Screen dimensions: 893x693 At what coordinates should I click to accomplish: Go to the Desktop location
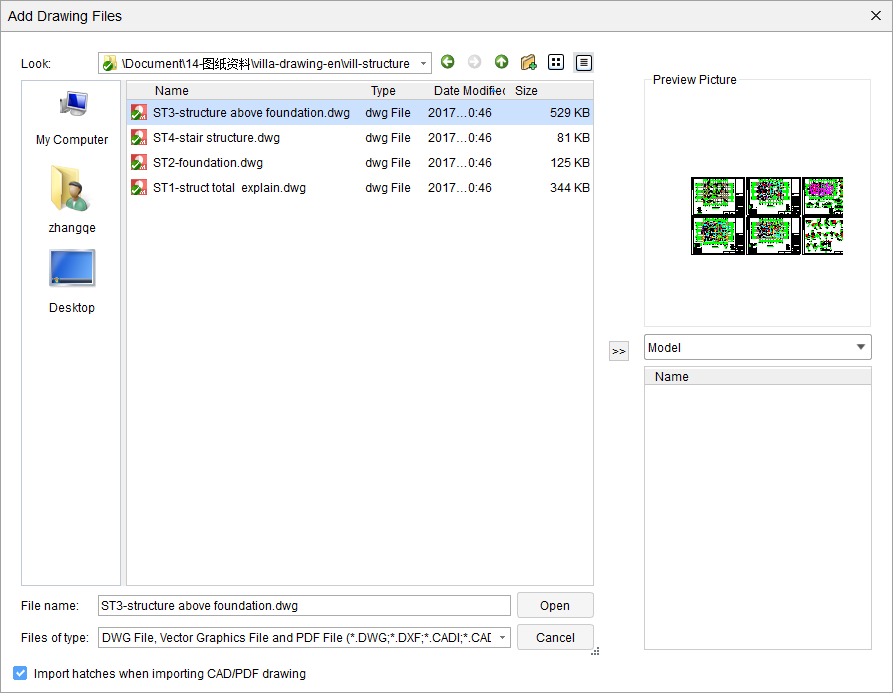pos(72,280)
